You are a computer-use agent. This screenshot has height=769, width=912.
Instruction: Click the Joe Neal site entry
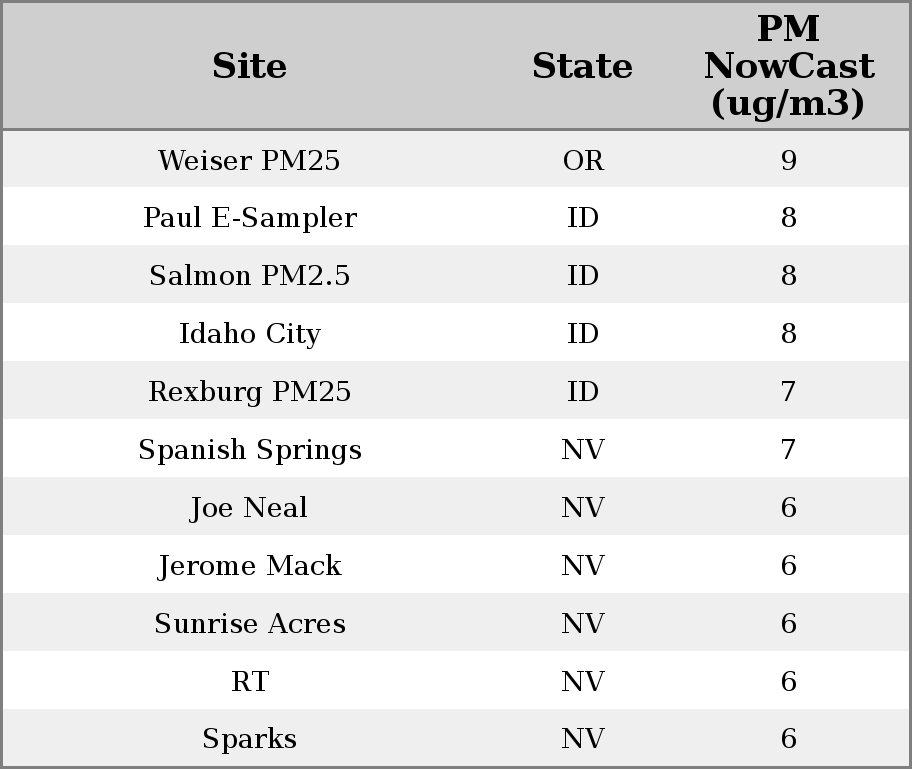click(249, 508)
